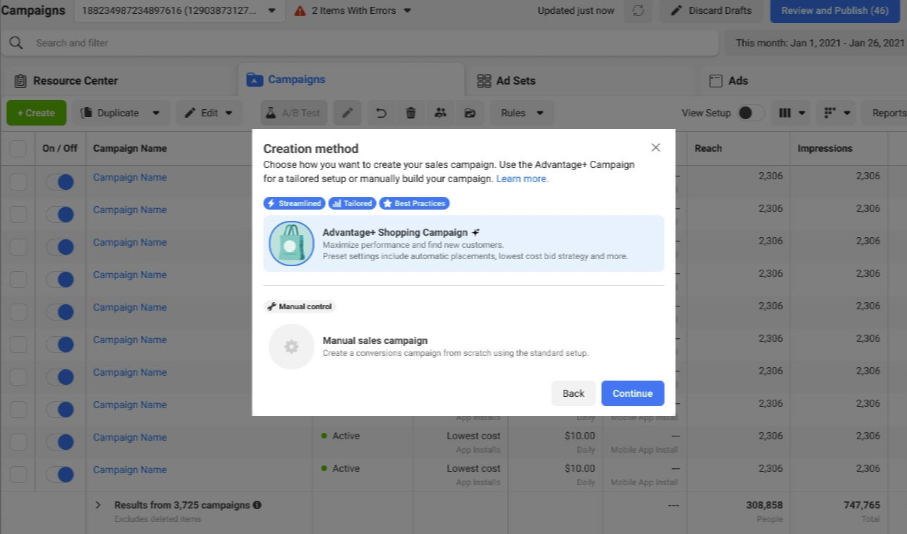This screenshot has width=907, height=534.
Task: Open the first Campaign Name link
Action: point(130,178)
